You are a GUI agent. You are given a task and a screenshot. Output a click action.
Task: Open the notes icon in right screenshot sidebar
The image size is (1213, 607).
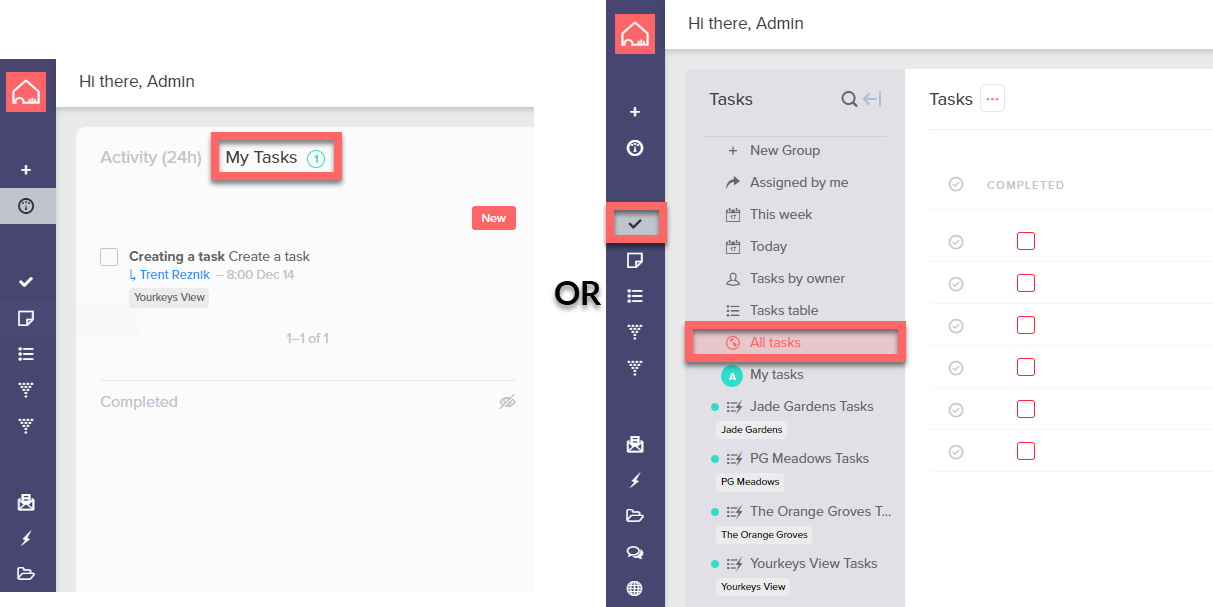pyautogui.click(x=634, y=260)
